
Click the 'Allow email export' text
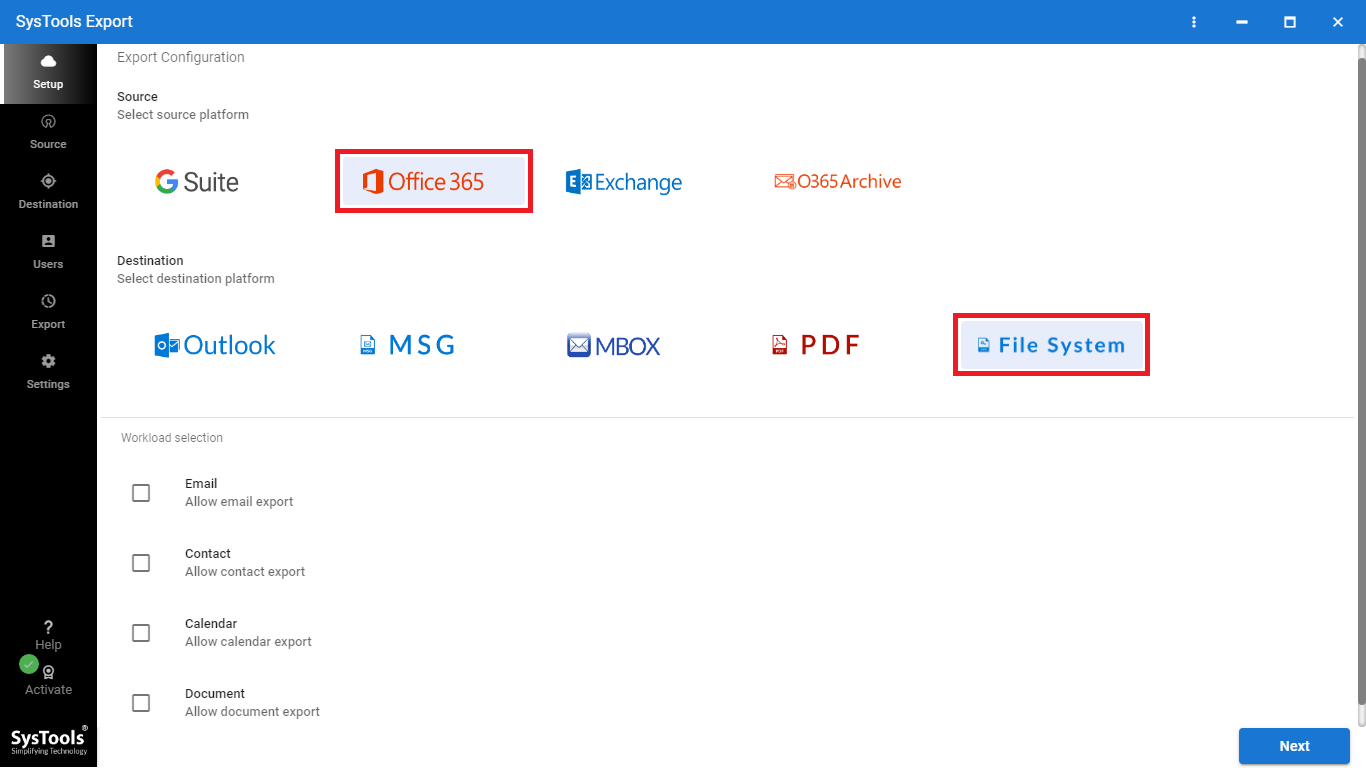click(x=239, y=502)
